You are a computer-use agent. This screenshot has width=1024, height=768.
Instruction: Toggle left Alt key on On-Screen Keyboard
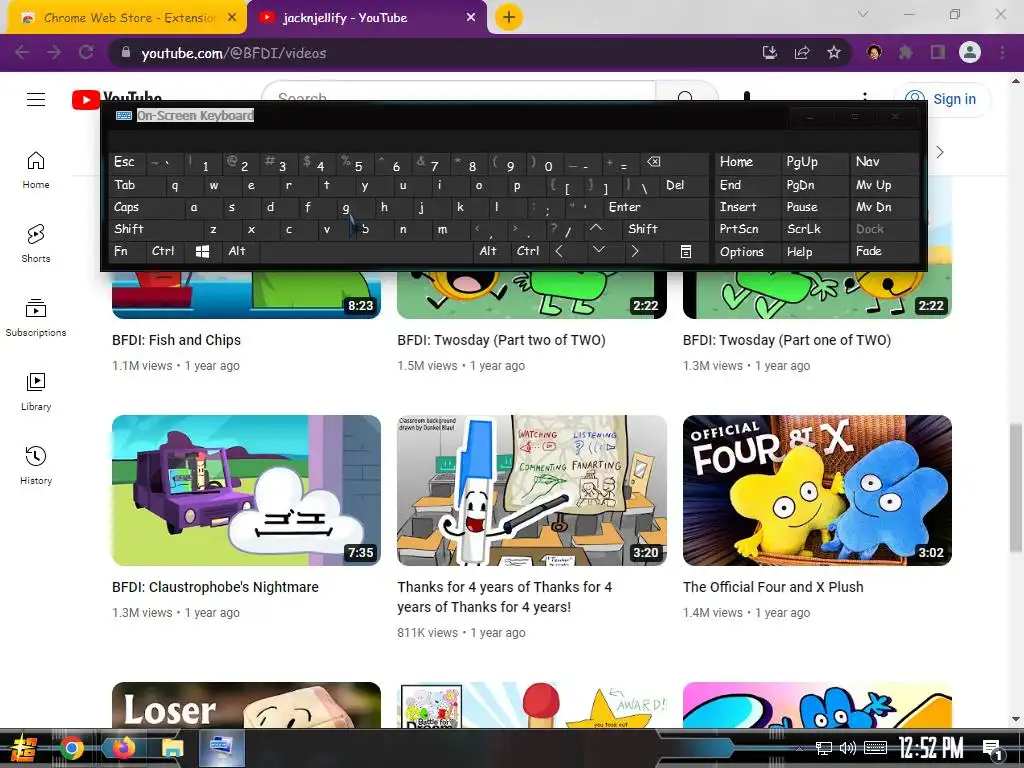240,251
